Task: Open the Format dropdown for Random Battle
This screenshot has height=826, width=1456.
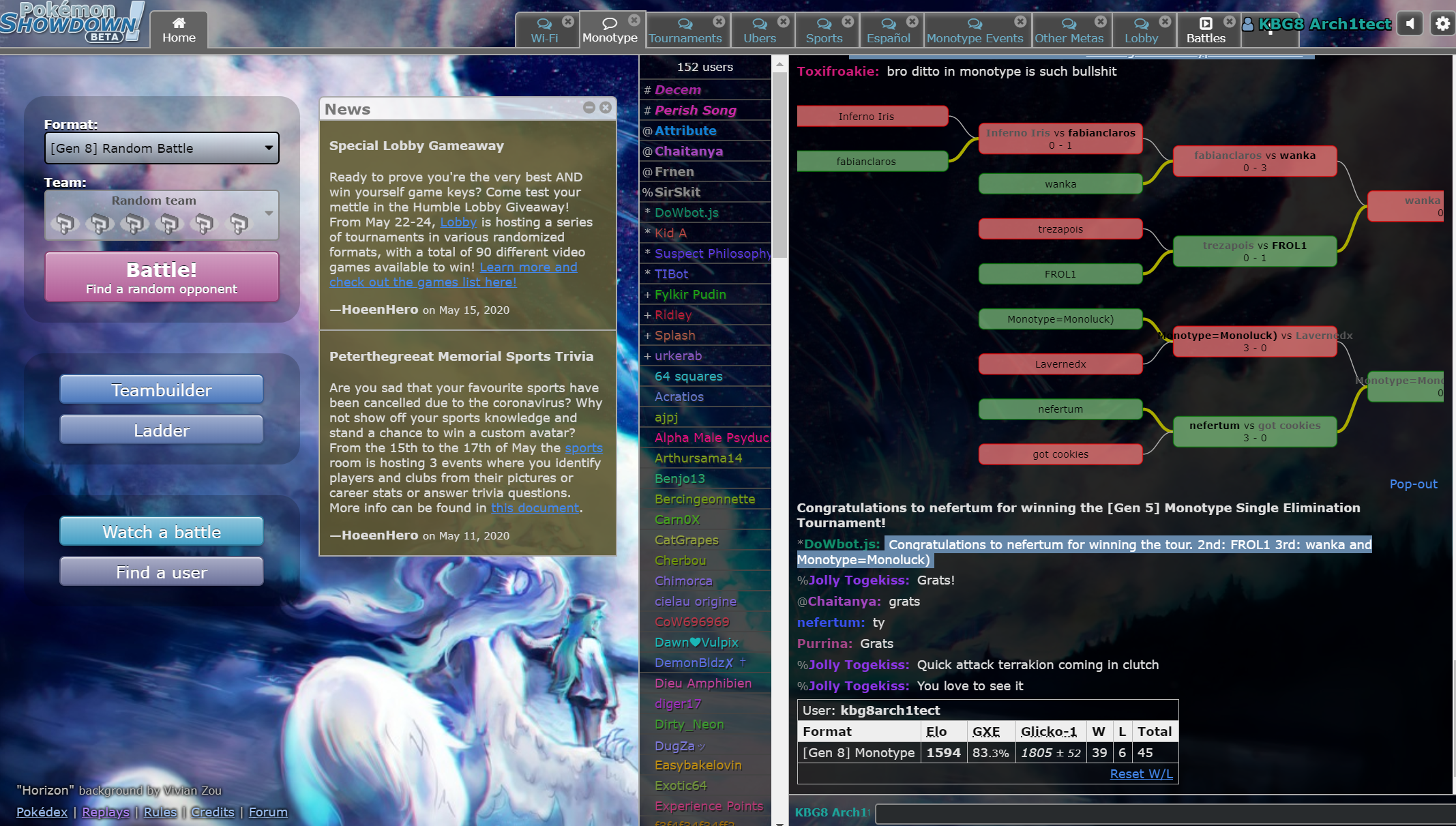Action: coord(162,148)
